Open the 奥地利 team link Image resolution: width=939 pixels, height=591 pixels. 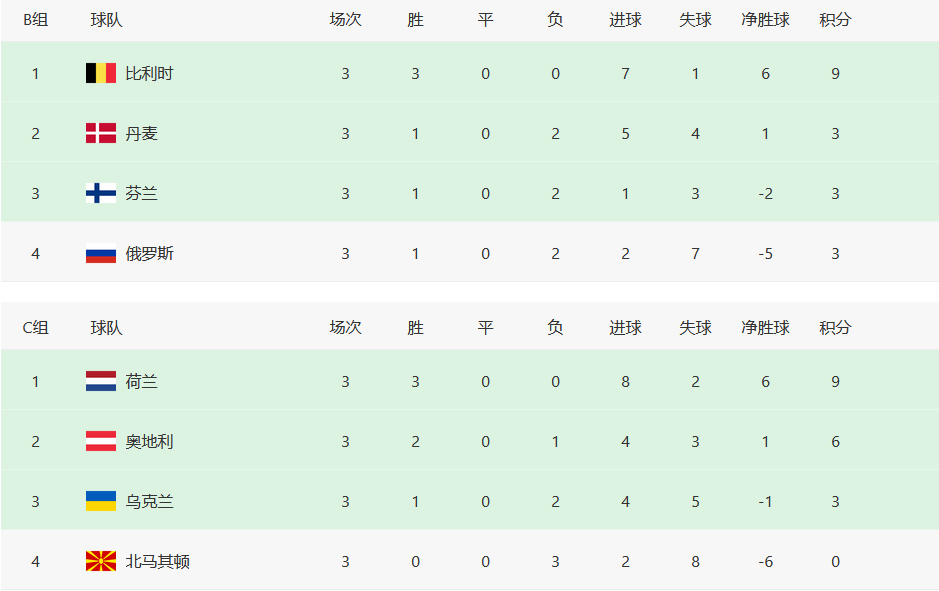coord(149,441)
